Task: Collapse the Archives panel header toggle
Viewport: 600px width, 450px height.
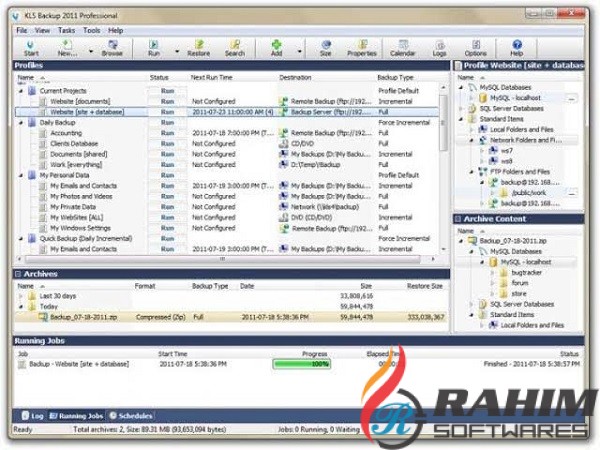Action: (18, 274)
